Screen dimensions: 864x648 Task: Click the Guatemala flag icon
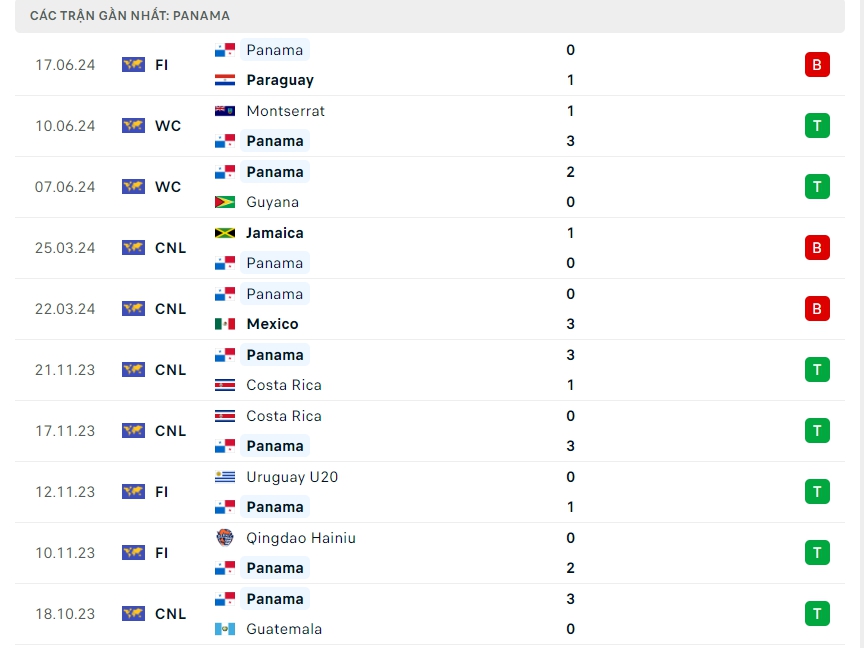pyautogui.click(x=225, y=629)
